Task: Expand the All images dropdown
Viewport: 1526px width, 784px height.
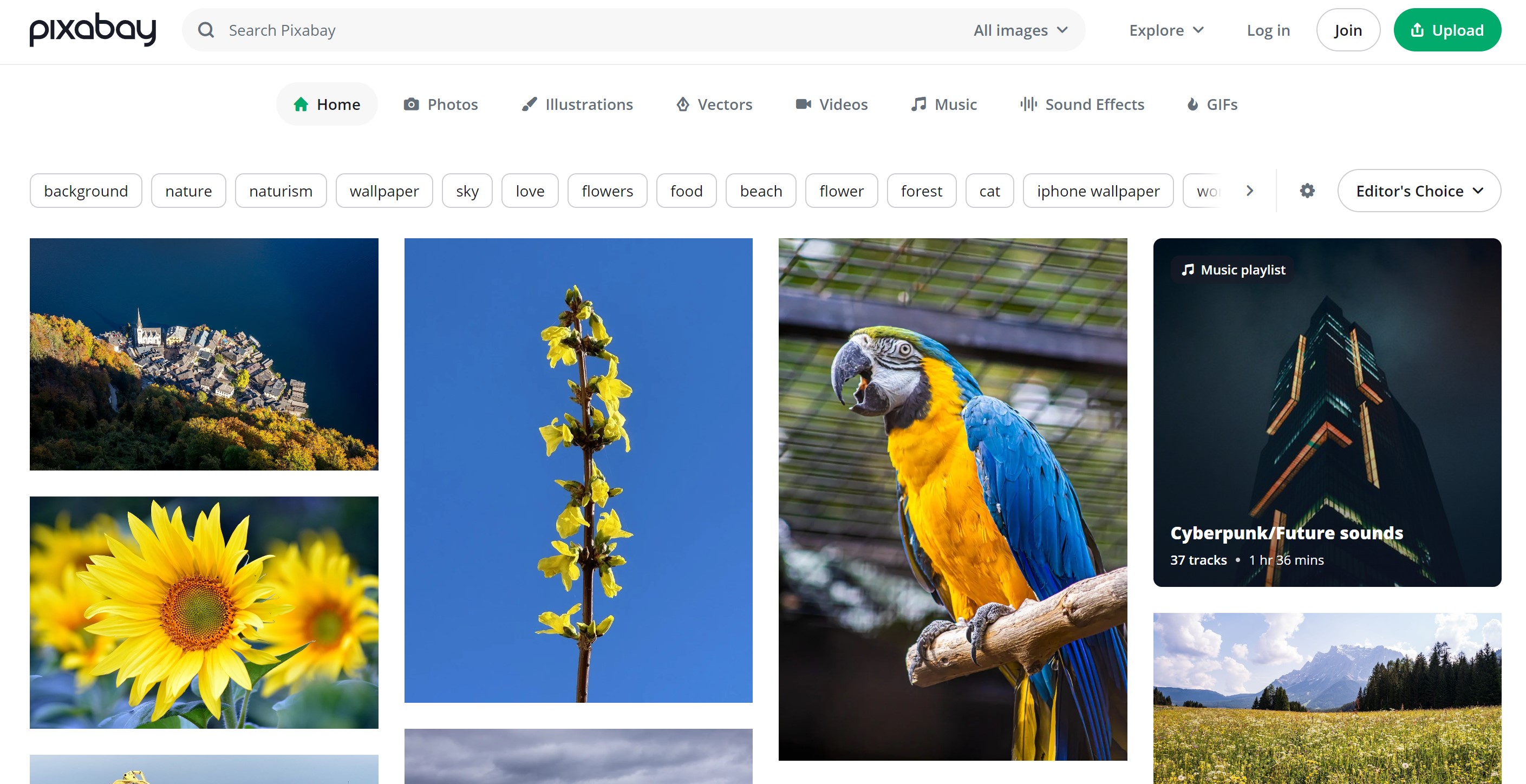Action: pyautogui.click(x=1020, y=30)
